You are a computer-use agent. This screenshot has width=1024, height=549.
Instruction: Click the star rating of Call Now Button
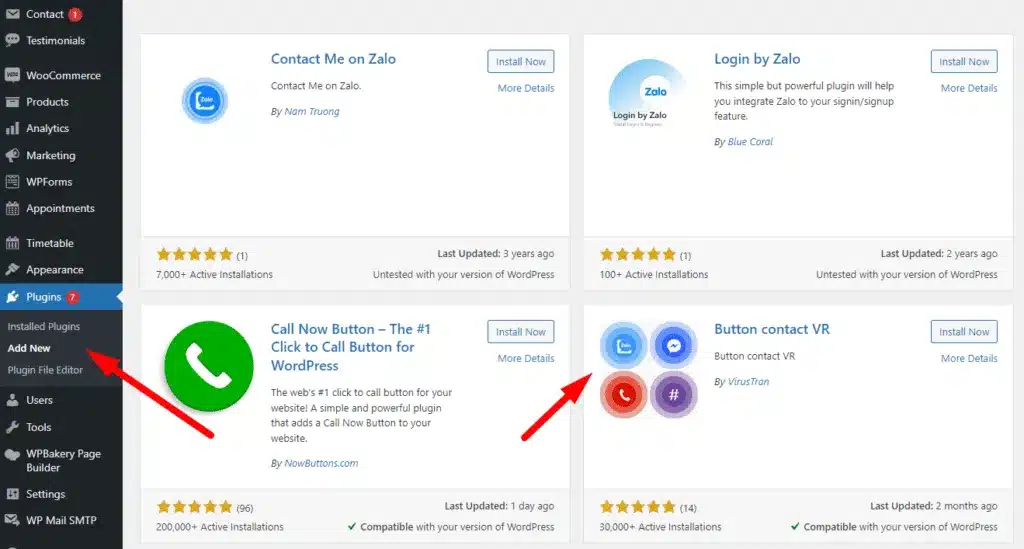click(x=195, y=507)
